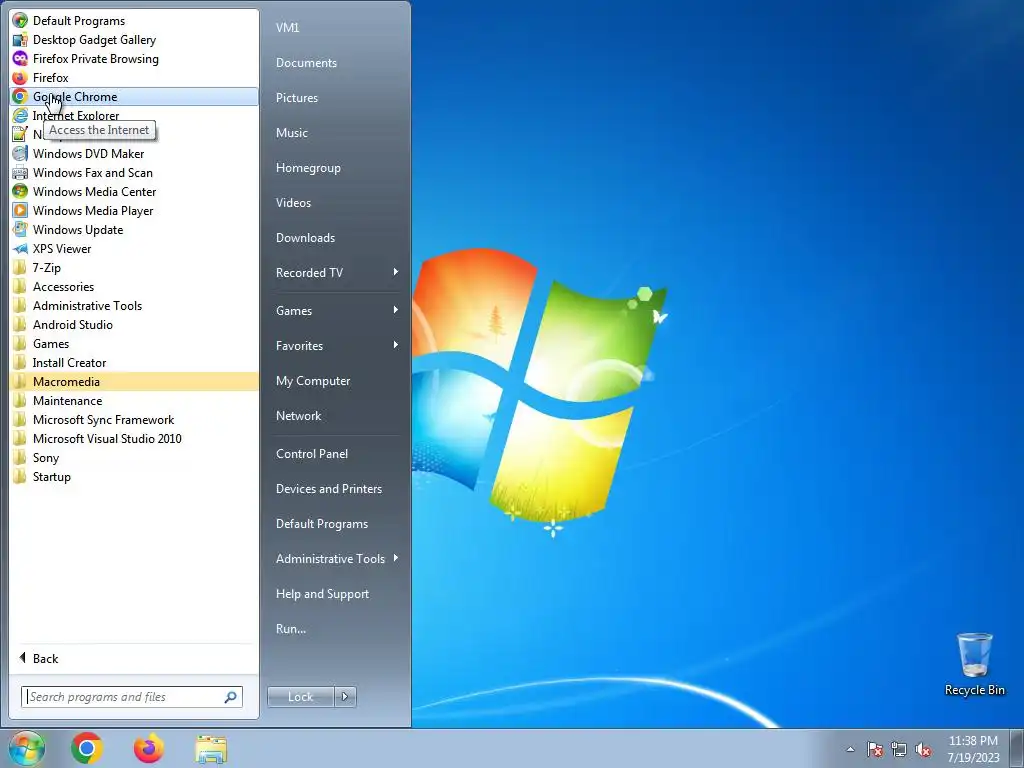
Task: Open Default Programs icon in programs list
Action: click(x=20, y=21)
